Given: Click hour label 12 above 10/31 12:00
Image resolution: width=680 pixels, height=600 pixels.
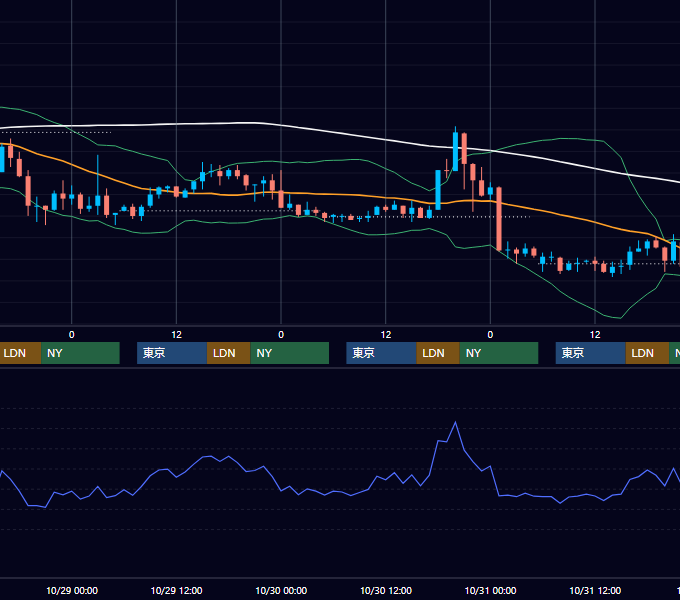Looking at the screenshot, I should (595, 335).
